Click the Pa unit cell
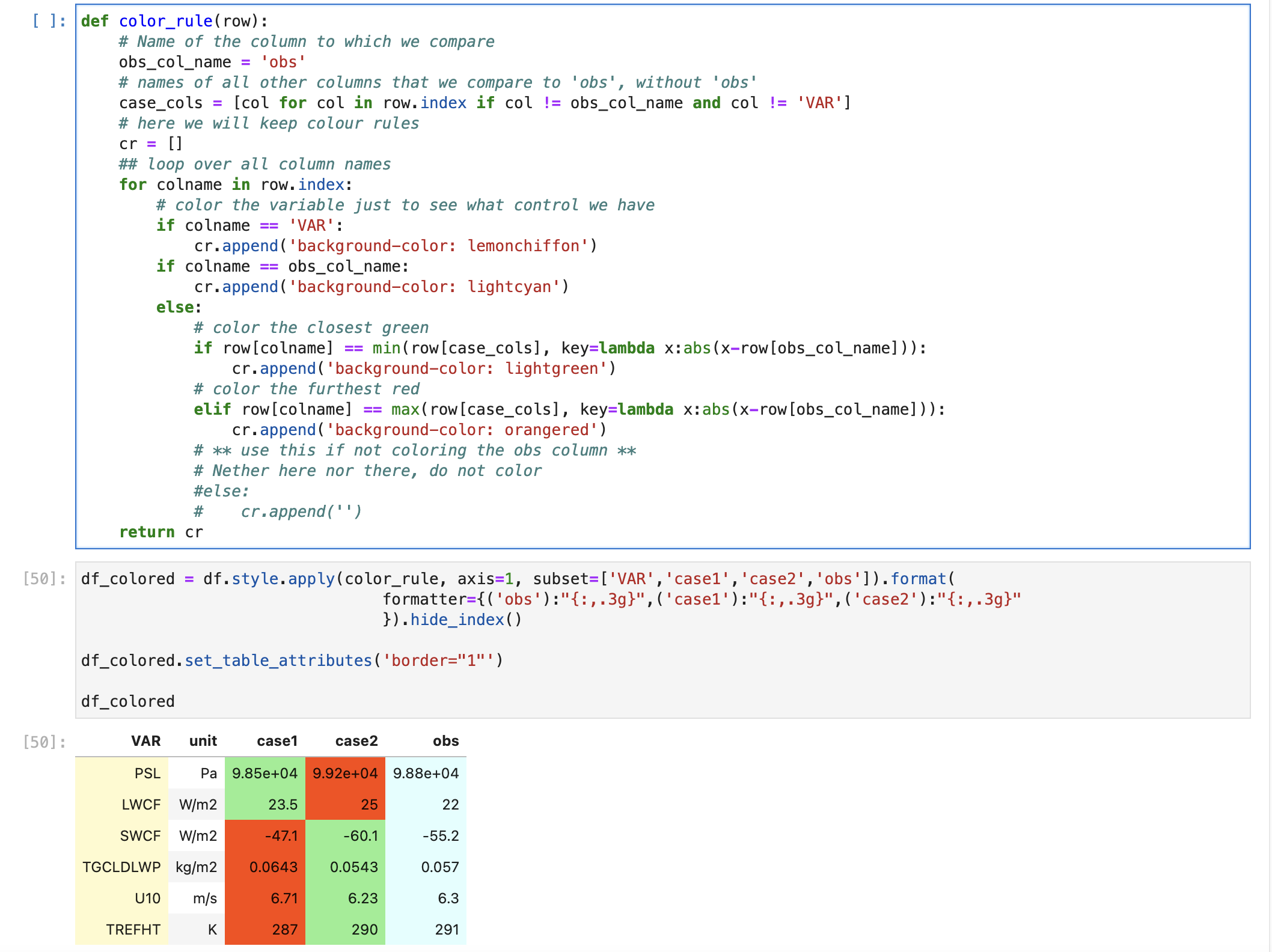The height and width of the screenshot is (952, 1272). (197, 773)
